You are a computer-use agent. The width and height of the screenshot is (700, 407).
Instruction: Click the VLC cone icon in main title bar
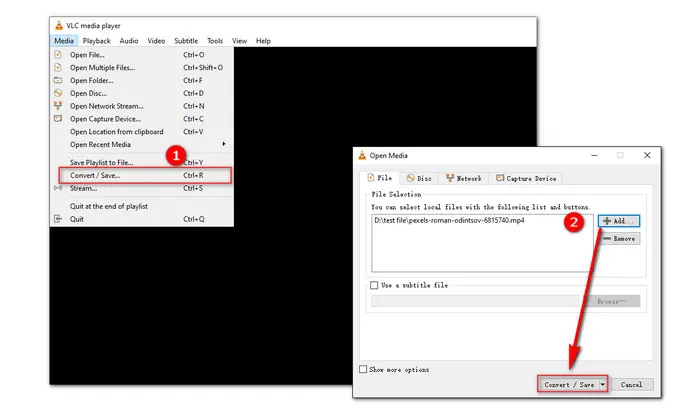[x=58, y=25]
